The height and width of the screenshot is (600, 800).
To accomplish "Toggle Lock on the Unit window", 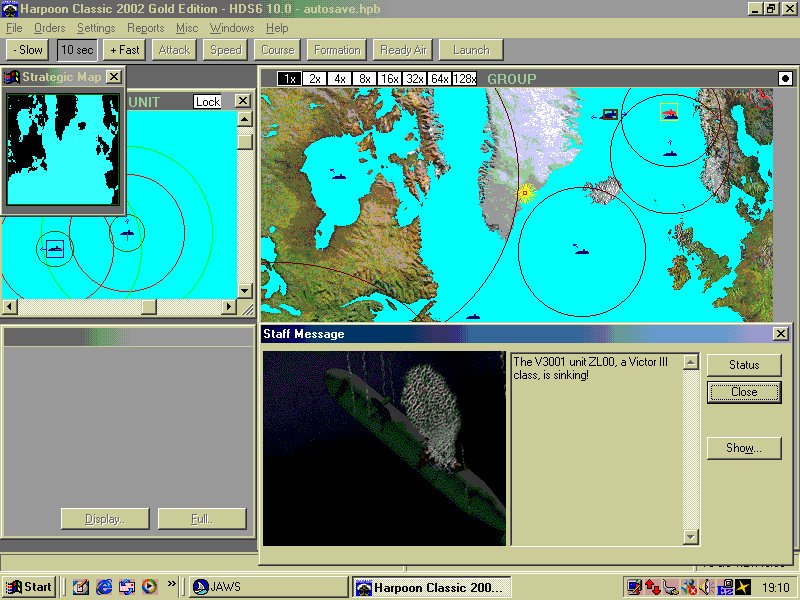I will coord(207,102).
